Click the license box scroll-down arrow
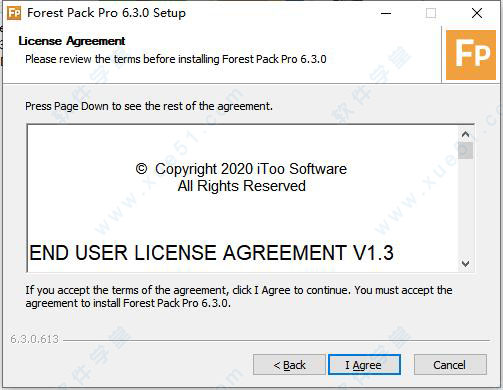Screen dimensions: 503x390 click(x=465, y=264)
